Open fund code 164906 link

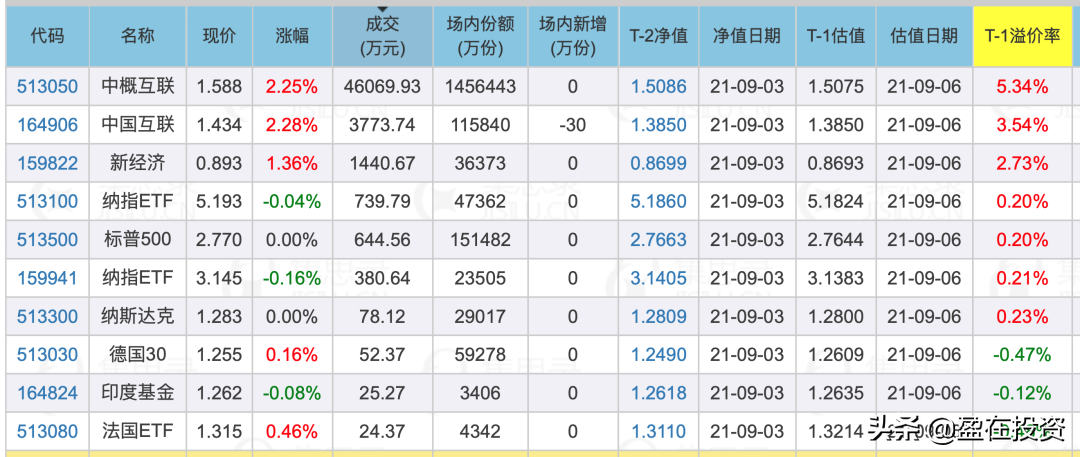point(47,125)
